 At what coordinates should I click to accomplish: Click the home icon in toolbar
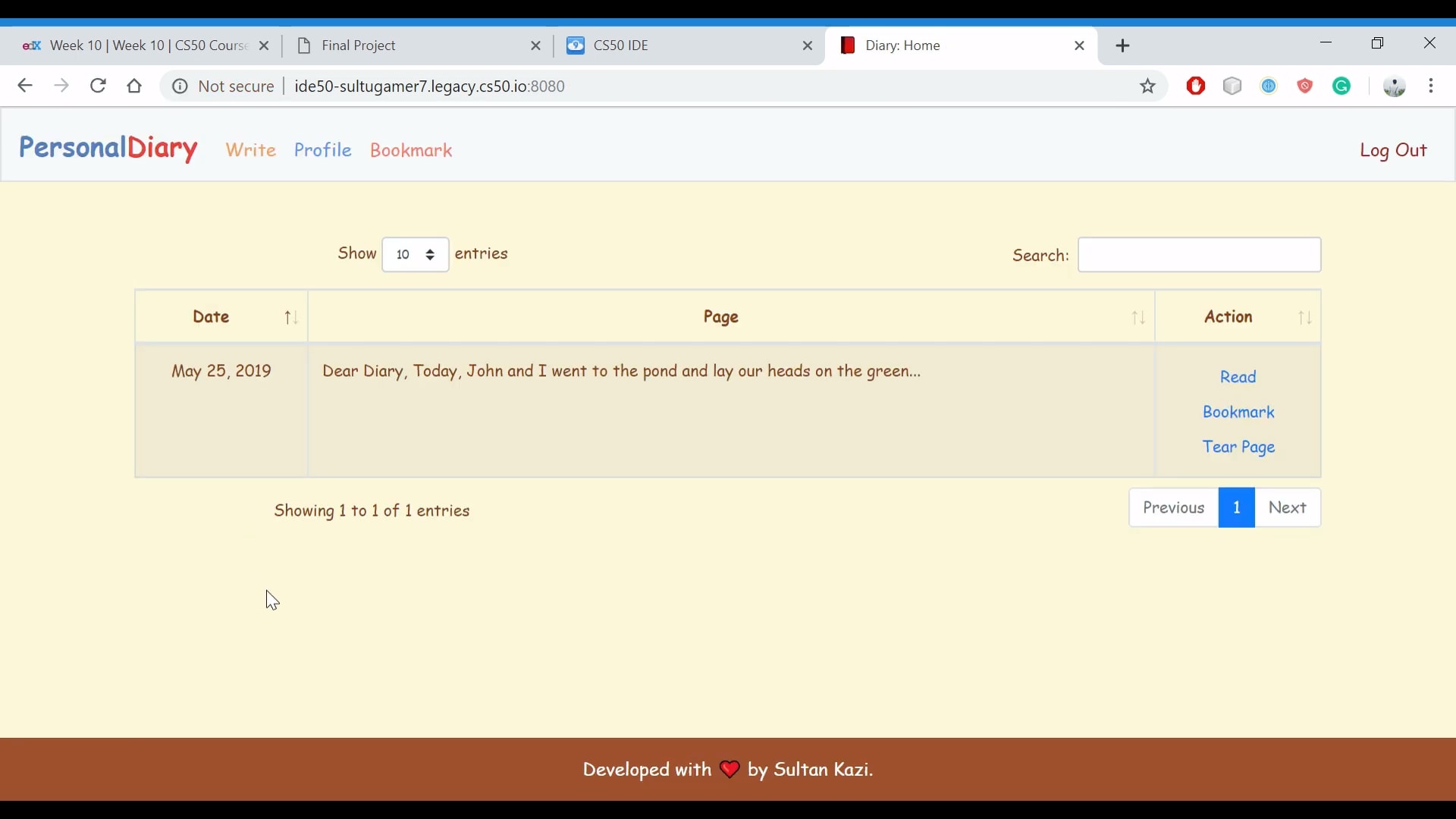coord(135,86)
